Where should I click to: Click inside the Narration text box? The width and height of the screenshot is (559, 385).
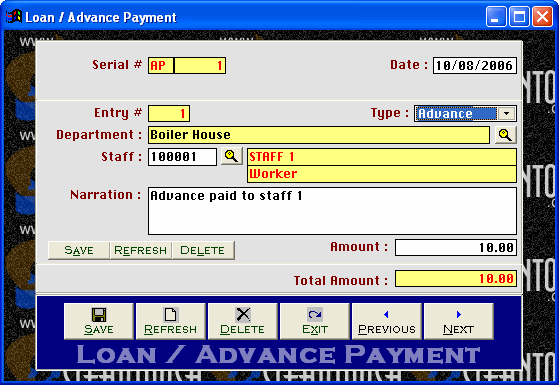[x=332, y=211]
